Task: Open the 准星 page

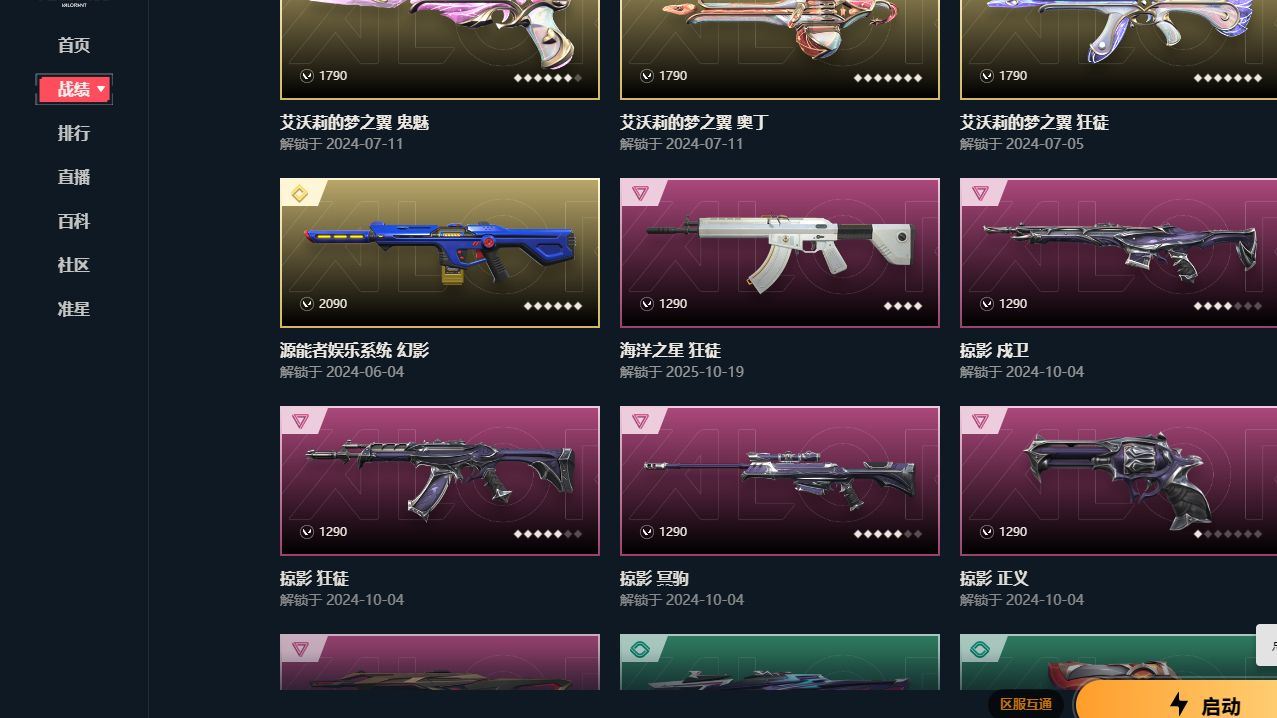Action: click(x=74, y=309)
